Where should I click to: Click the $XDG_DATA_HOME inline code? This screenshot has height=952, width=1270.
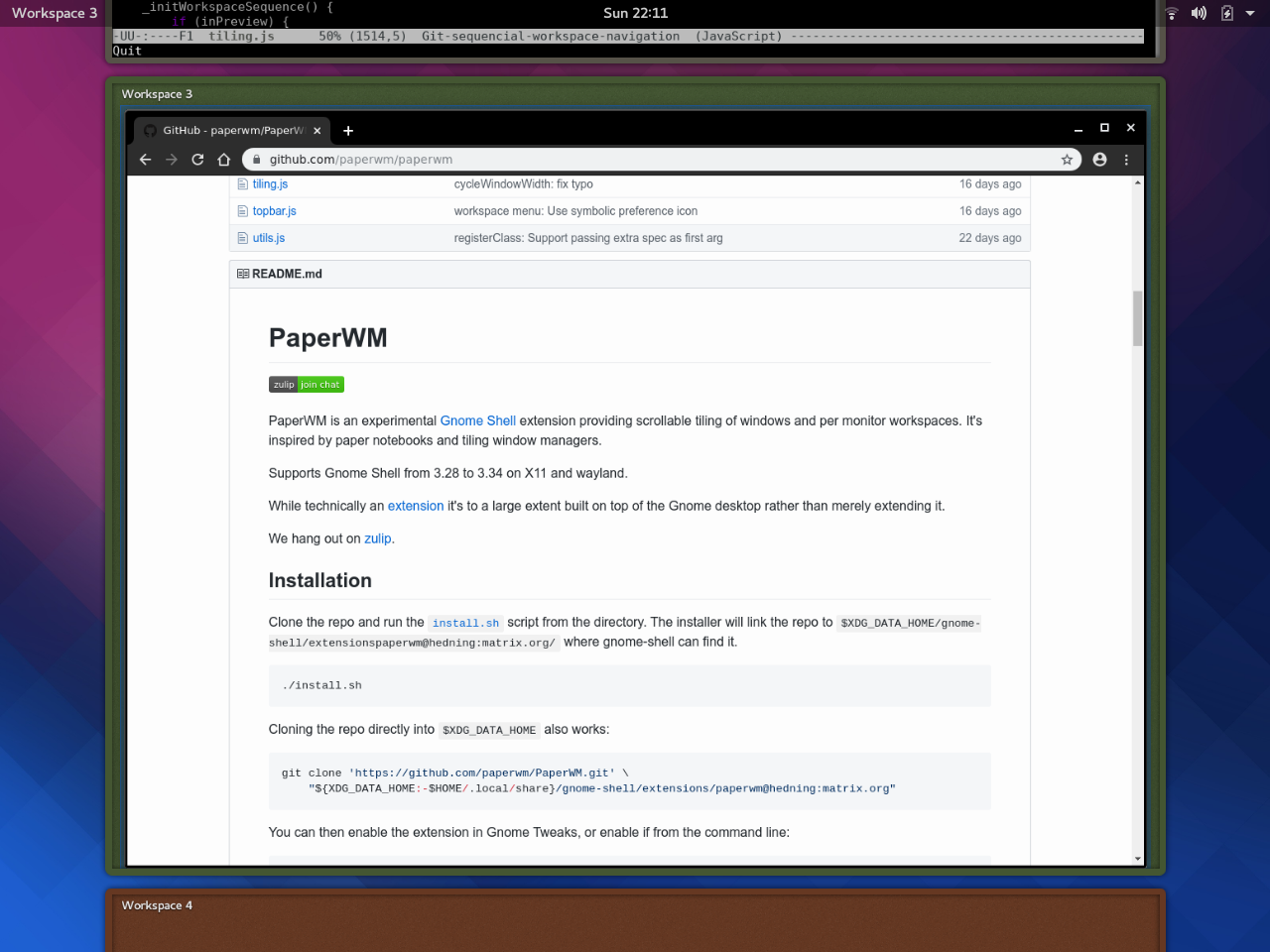click(x=489, y=731)
